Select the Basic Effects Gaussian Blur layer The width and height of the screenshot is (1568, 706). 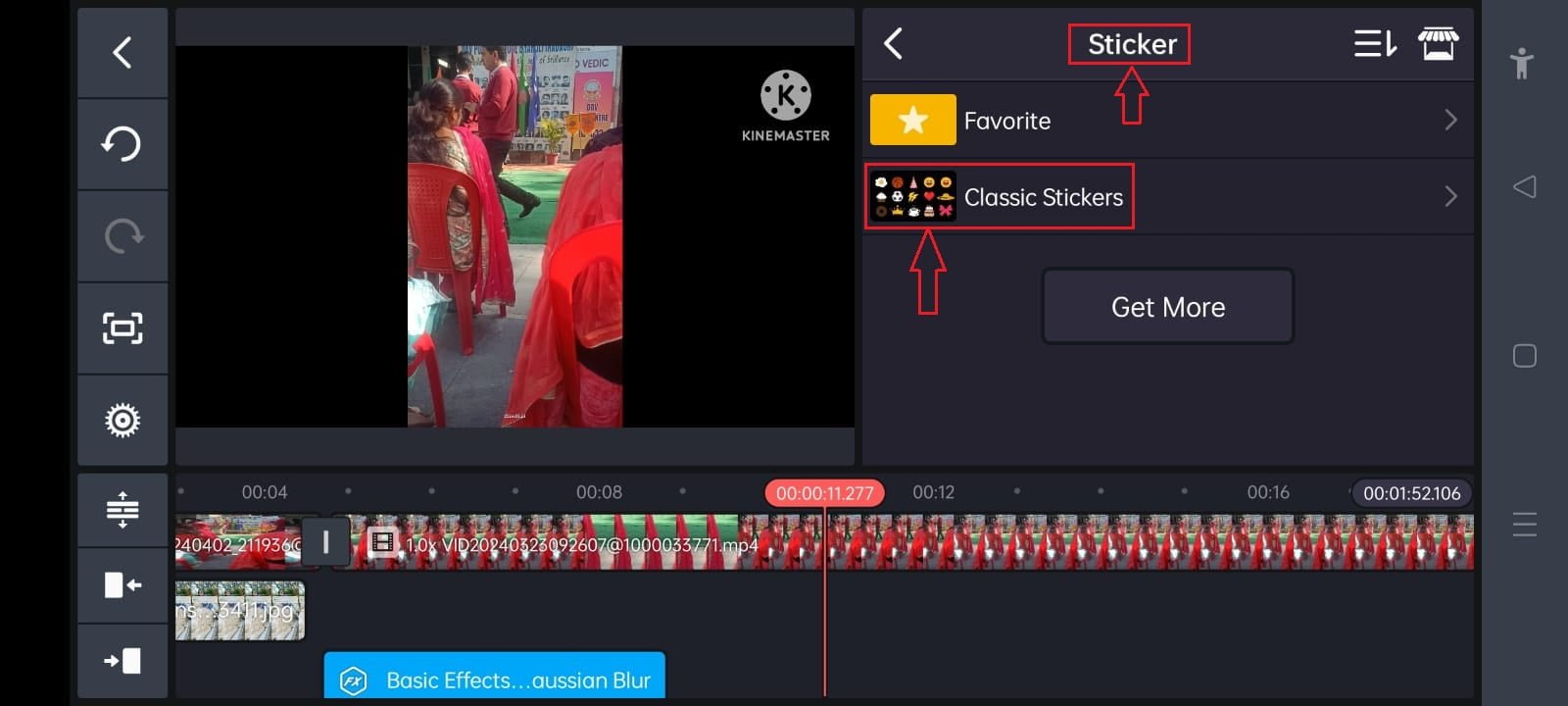coord(495,679)
